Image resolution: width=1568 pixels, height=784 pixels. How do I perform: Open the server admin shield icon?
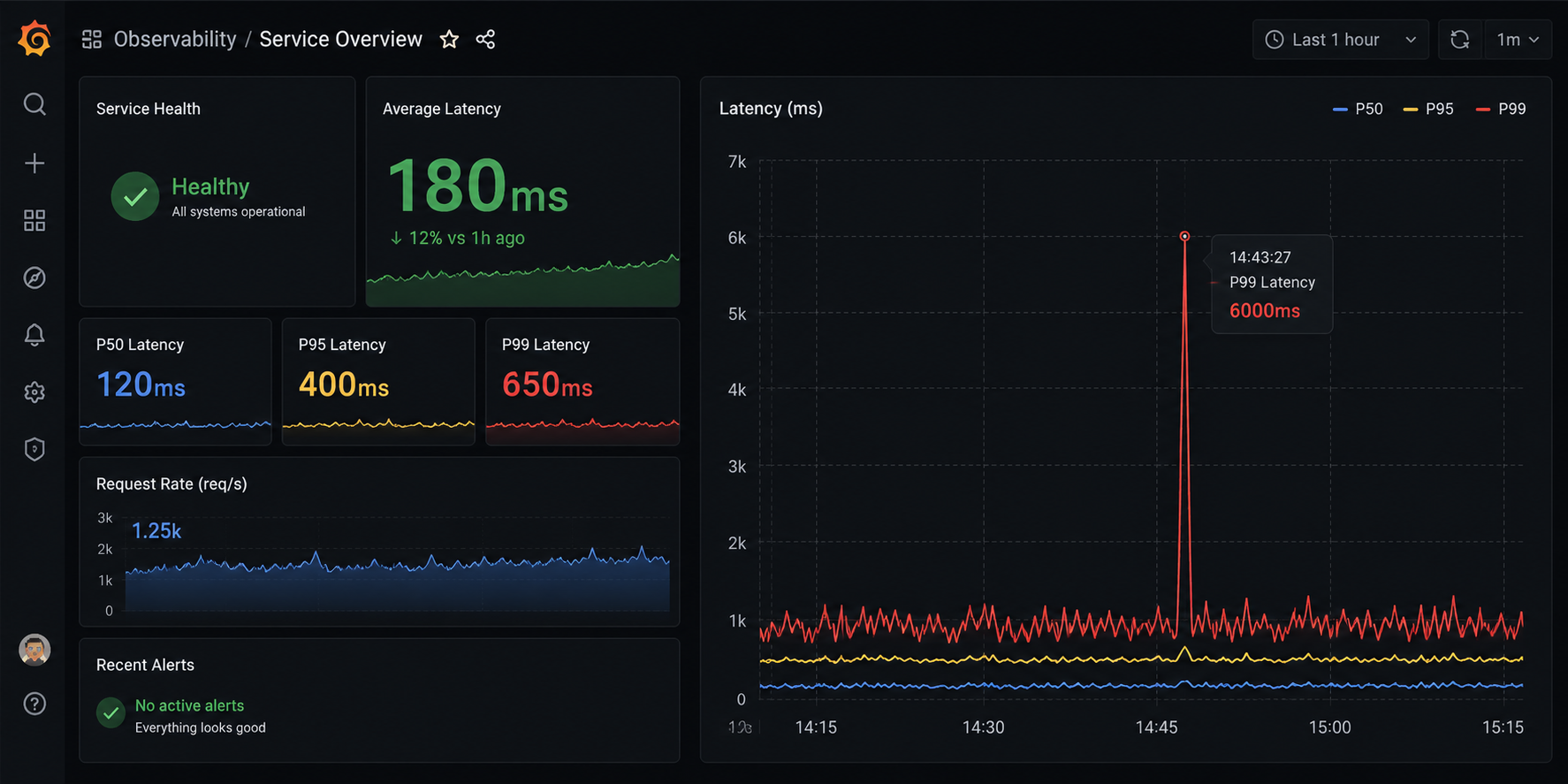pos(34,450)
